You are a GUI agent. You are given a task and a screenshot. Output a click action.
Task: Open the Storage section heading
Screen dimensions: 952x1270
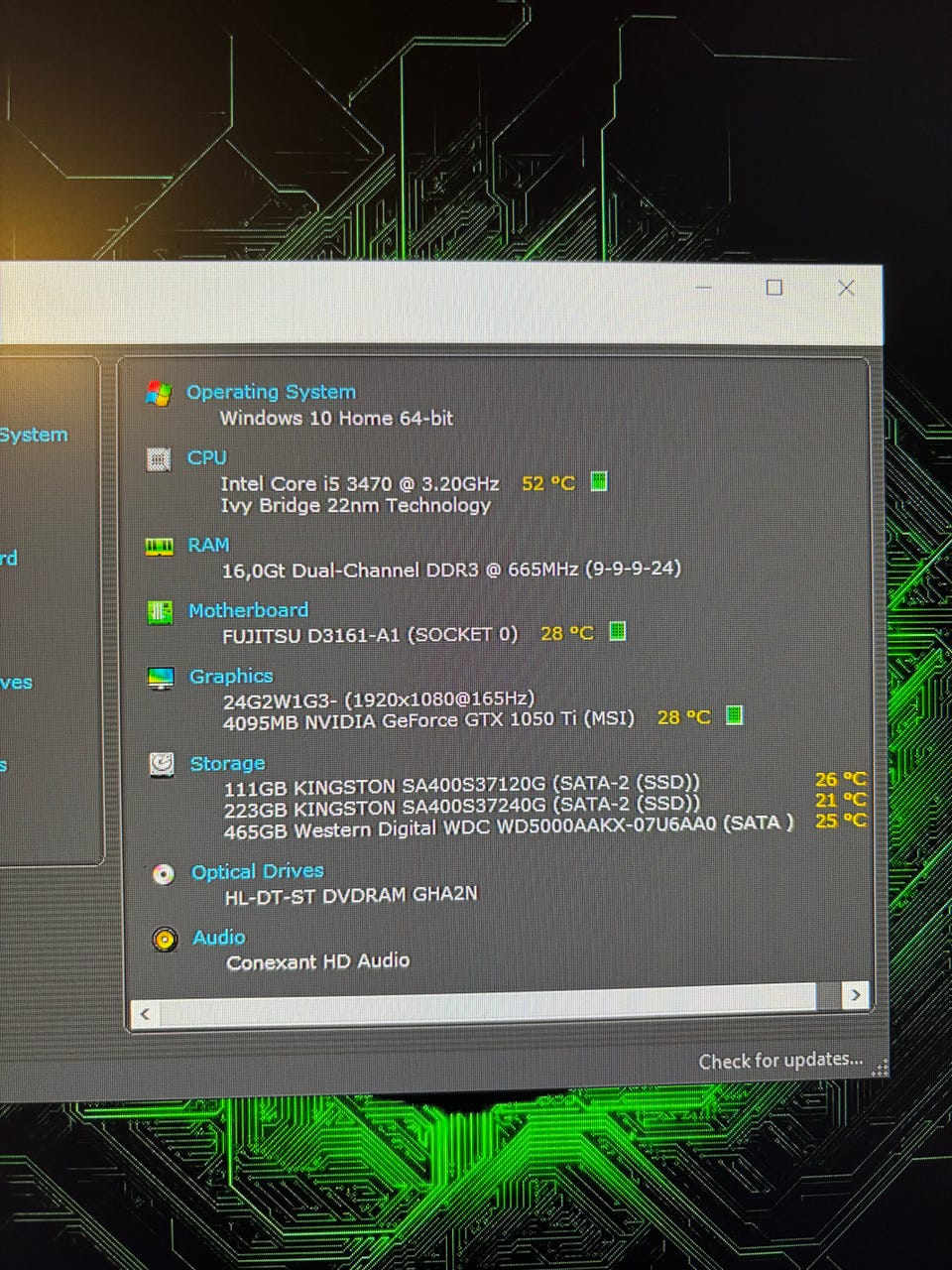pos(227,763)
